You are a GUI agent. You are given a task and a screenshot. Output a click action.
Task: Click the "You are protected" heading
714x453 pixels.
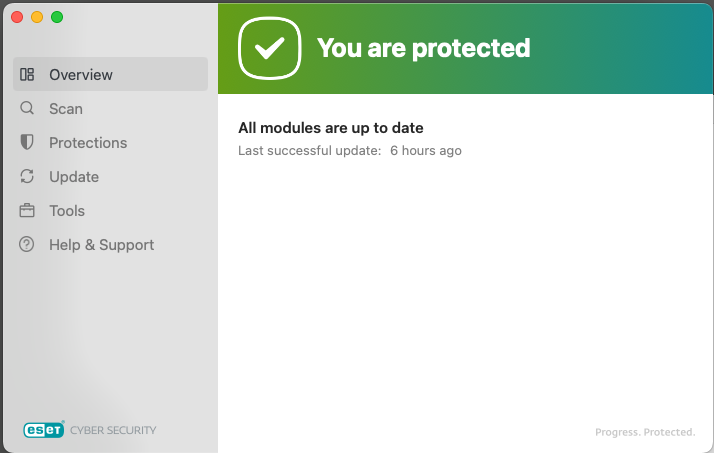(423, 47)
